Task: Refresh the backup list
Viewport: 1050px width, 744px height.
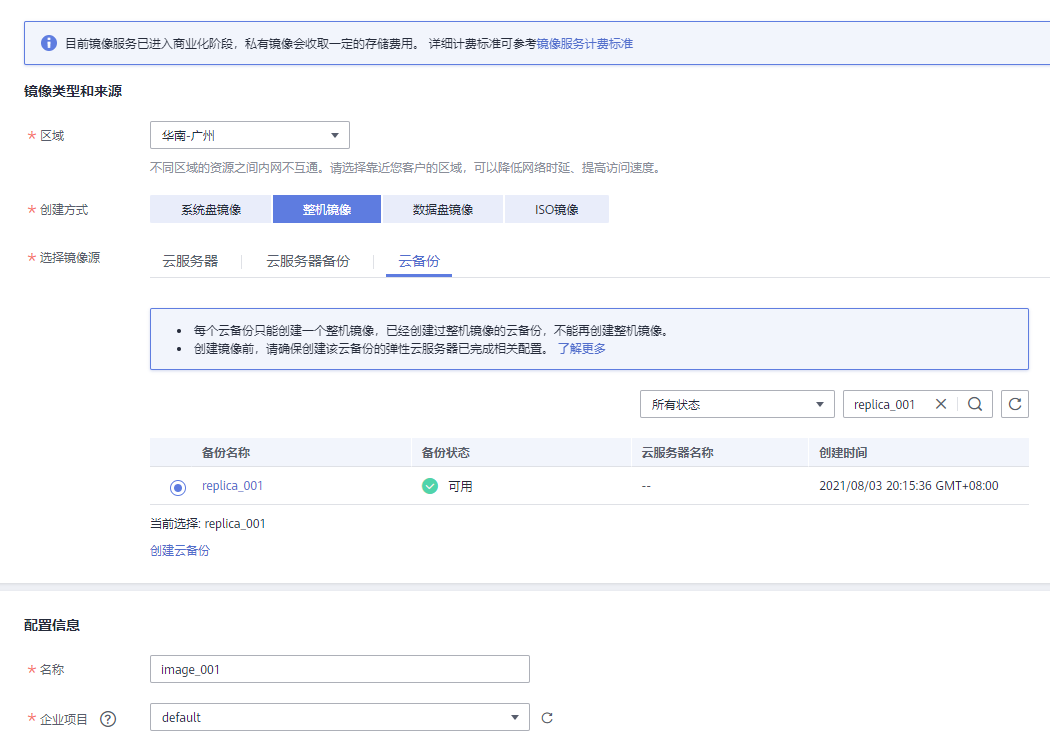Action: click(1015, 404)
